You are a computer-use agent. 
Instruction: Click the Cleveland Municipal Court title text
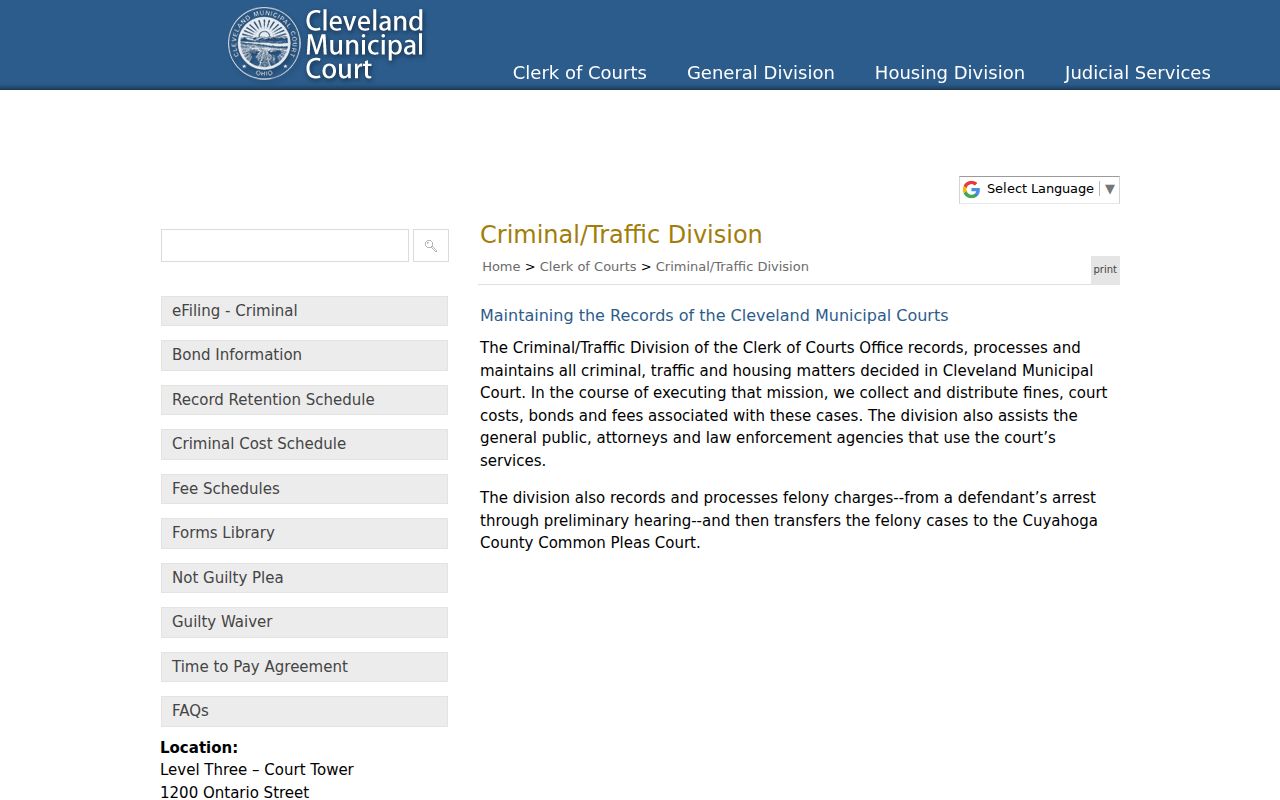pyautogui.click(x=364, y=44)
